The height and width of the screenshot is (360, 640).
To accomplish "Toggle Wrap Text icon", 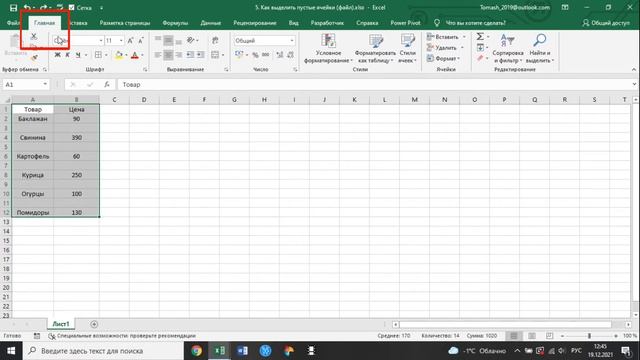I will coord(215,40).
